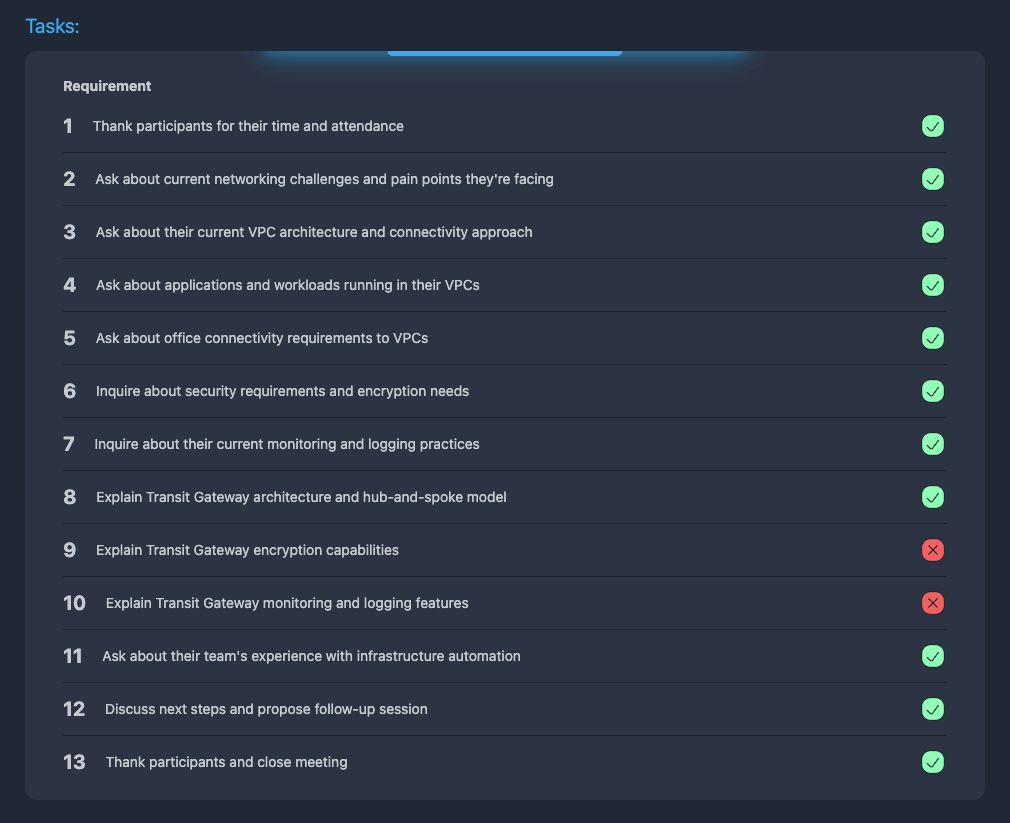1010x823 pixels.
Task: Click the red X beside monitoring and logging features
Action: coord(932,603)
